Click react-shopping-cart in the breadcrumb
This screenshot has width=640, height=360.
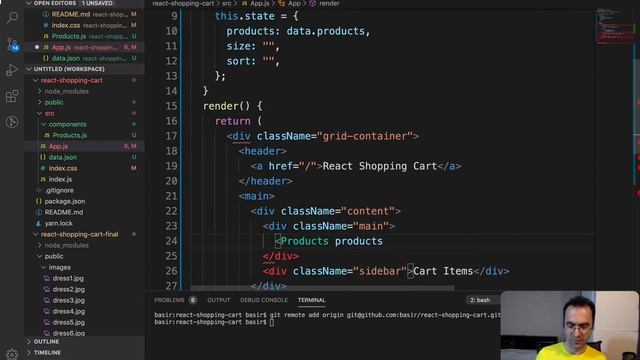[x=183, y=3]
